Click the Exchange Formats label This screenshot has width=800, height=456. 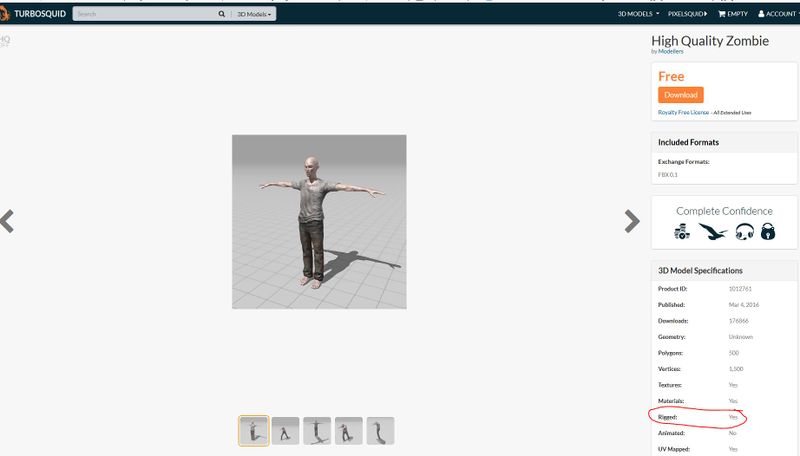[684, 162]
